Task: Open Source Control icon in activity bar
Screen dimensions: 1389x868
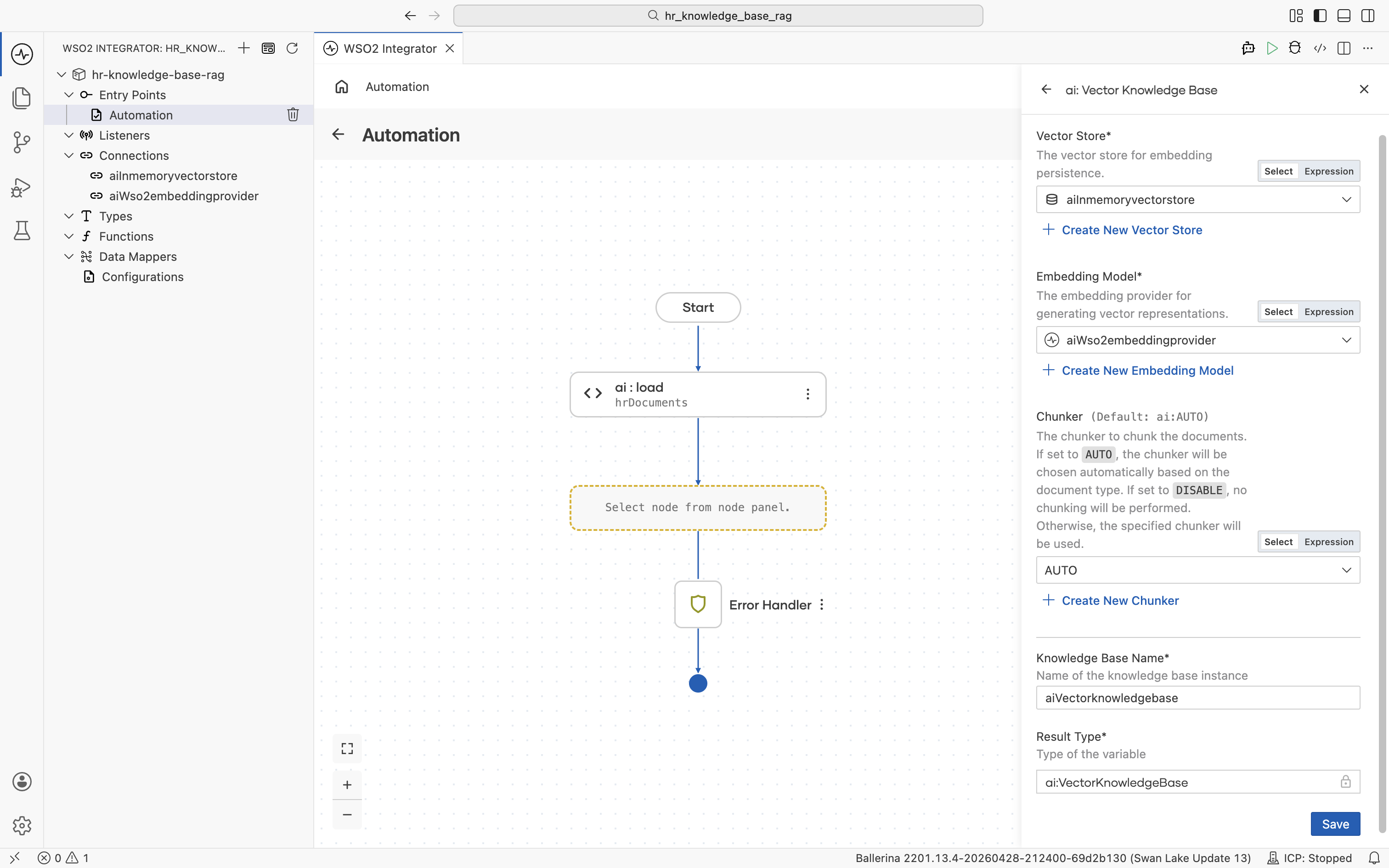Action: 22,142
